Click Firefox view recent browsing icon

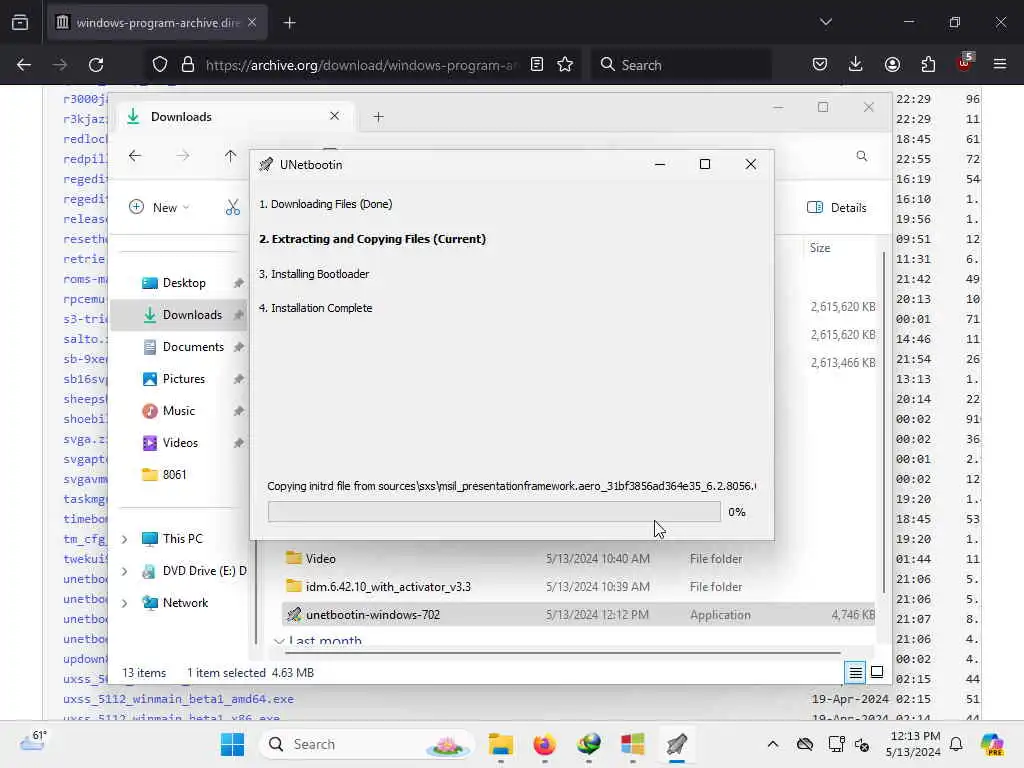[20, 23]
